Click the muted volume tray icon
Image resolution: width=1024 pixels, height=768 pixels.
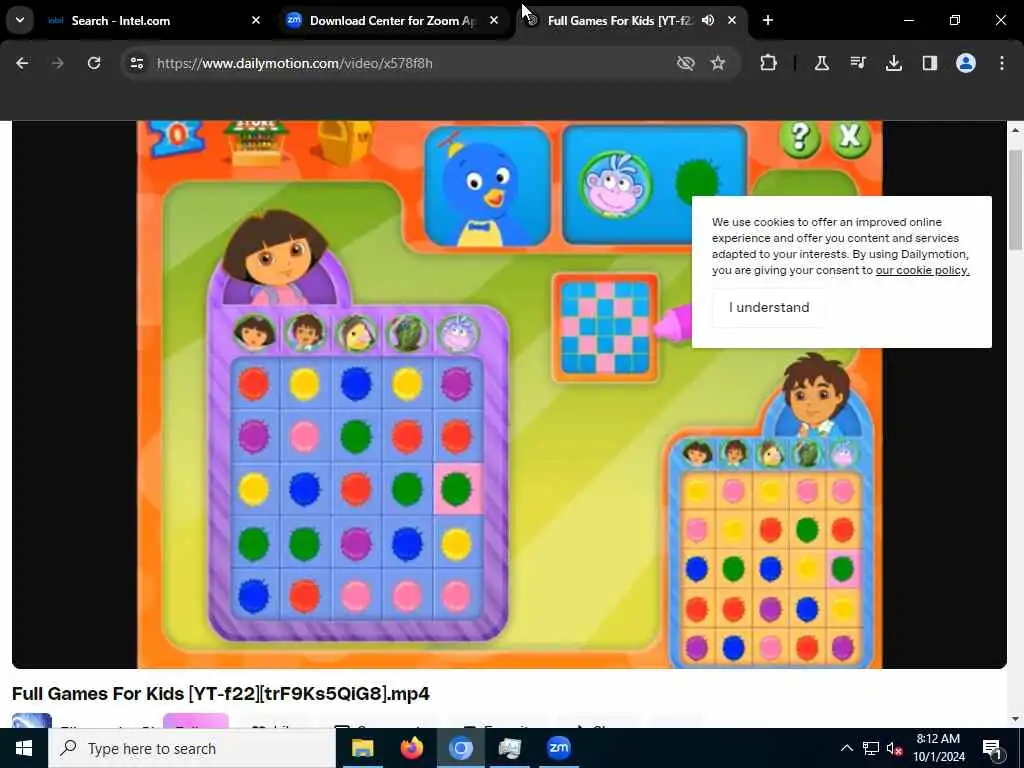point(894,748)
